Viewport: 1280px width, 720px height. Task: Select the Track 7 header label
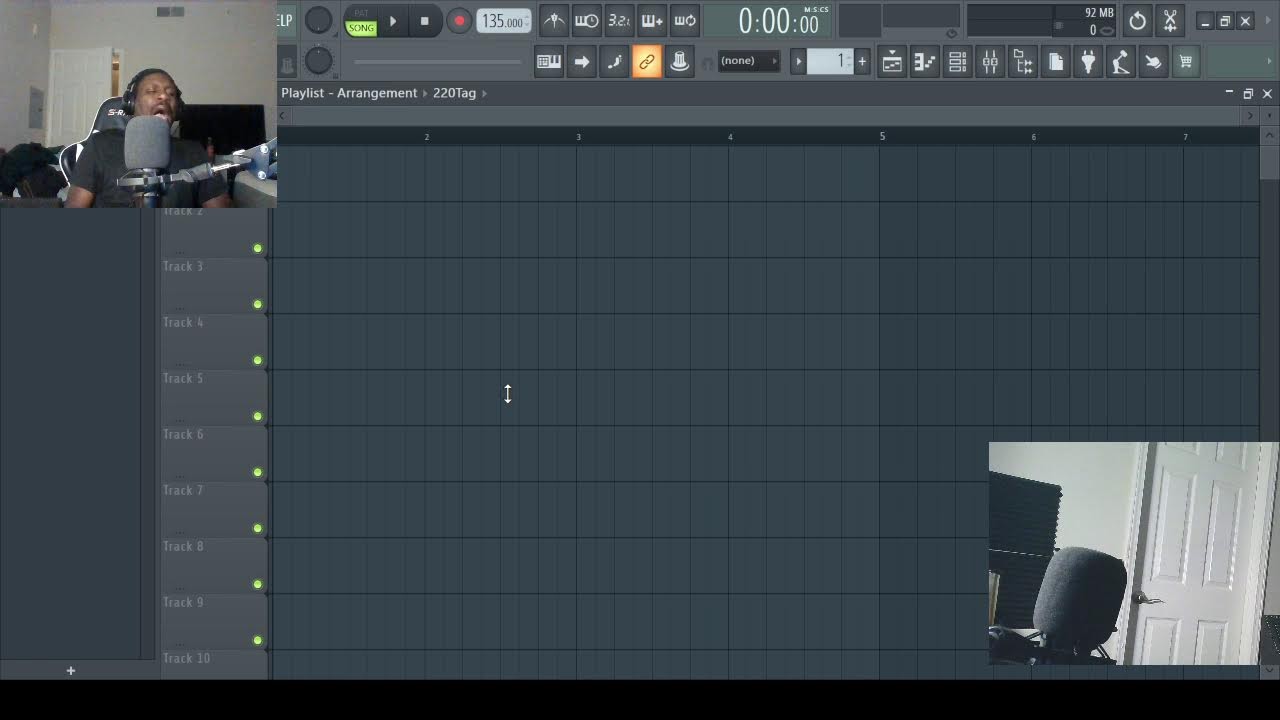pos(183,490)
